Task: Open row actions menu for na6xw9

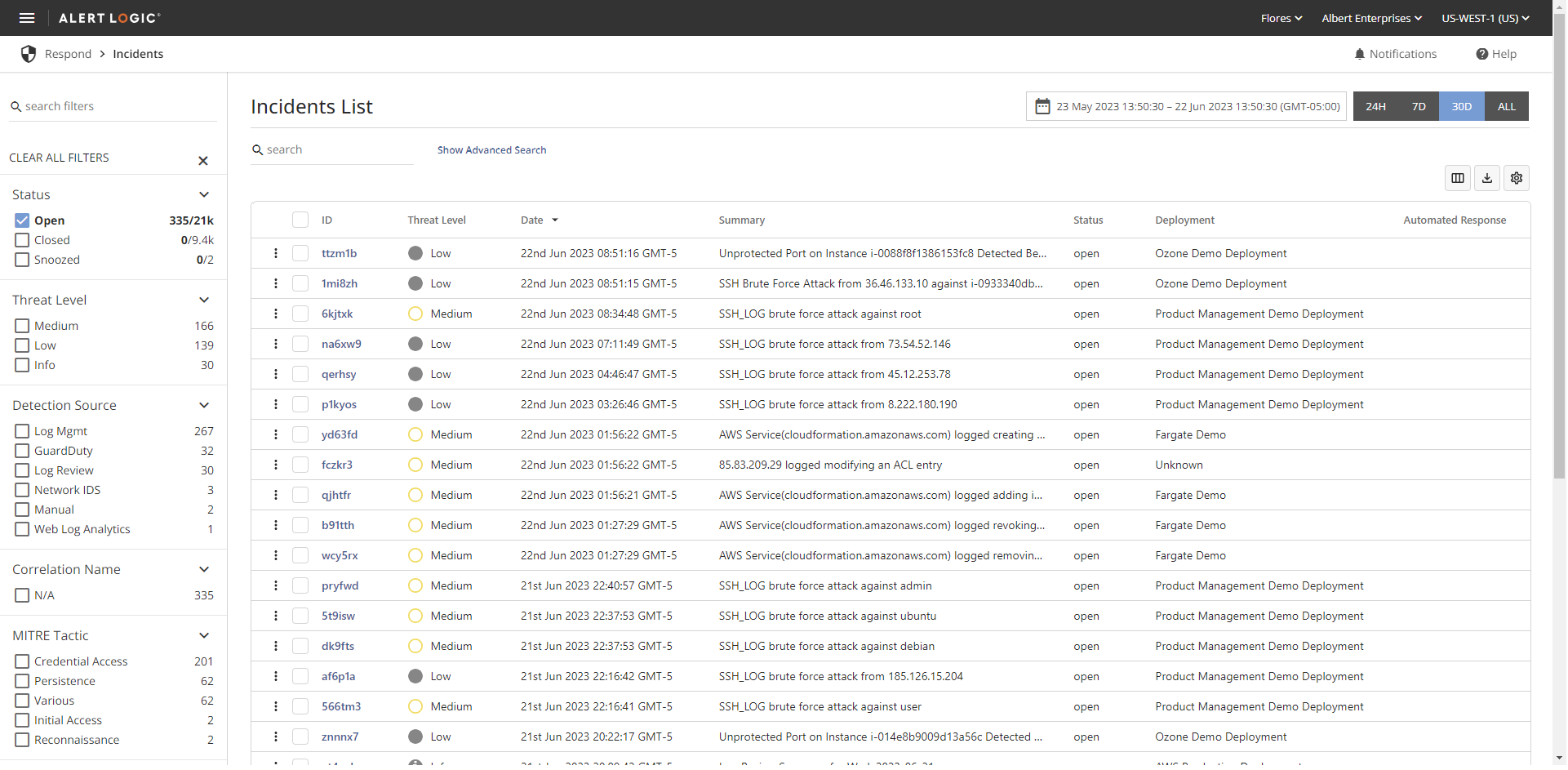Action: click(x=276, y=344)
